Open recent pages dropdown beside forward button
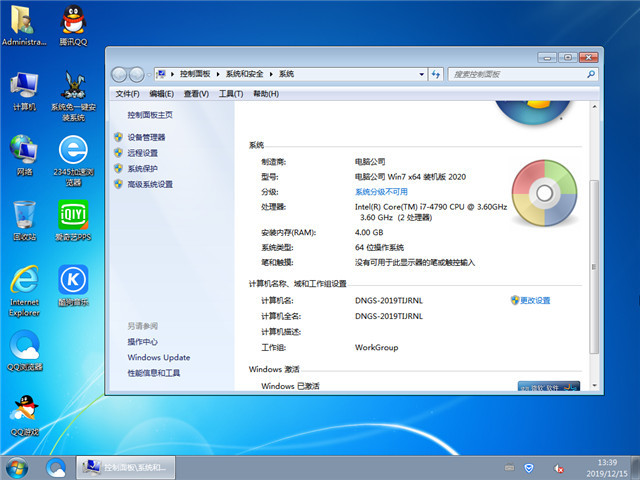Image resolution: width=640 pixels, height=480 pixels. pyautogui.click(x=149, y=74)
